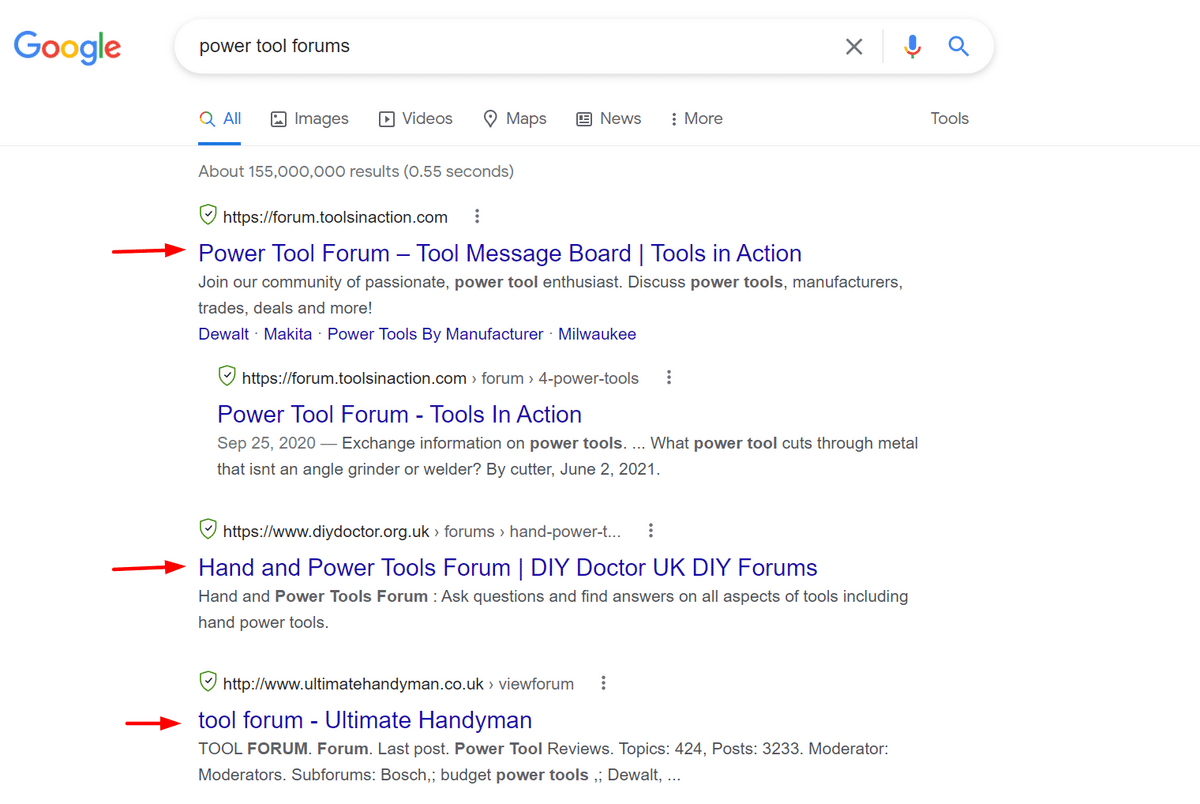Open options menu for forum.toolsinaction.com result

click(477, 216)
